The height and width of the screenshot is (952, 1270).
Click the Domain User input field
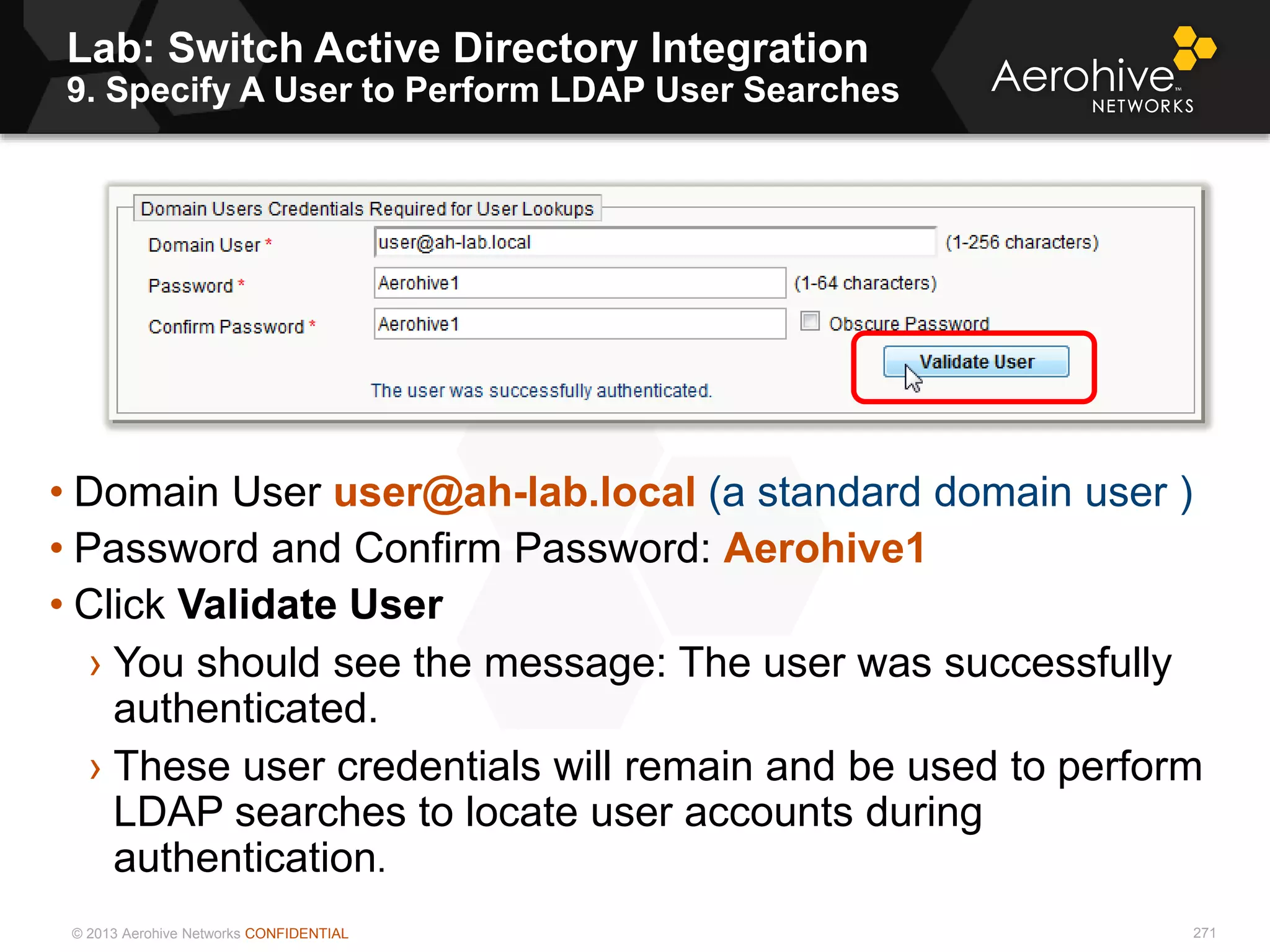(x=655, y=242)
